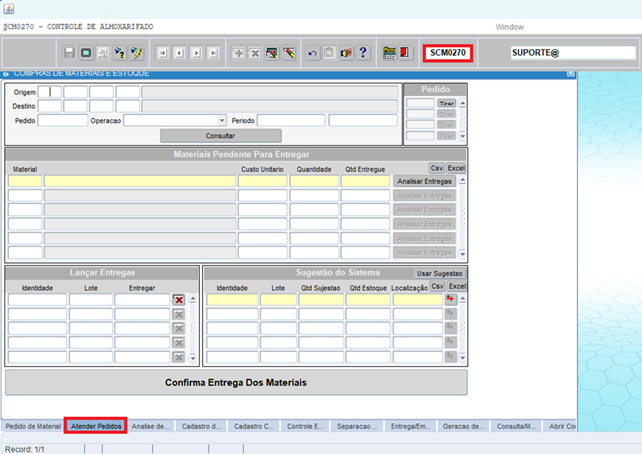Viewport: 642px width, 454px height.
Task: Click the second Periodo date field
Action: click(363, 120)
